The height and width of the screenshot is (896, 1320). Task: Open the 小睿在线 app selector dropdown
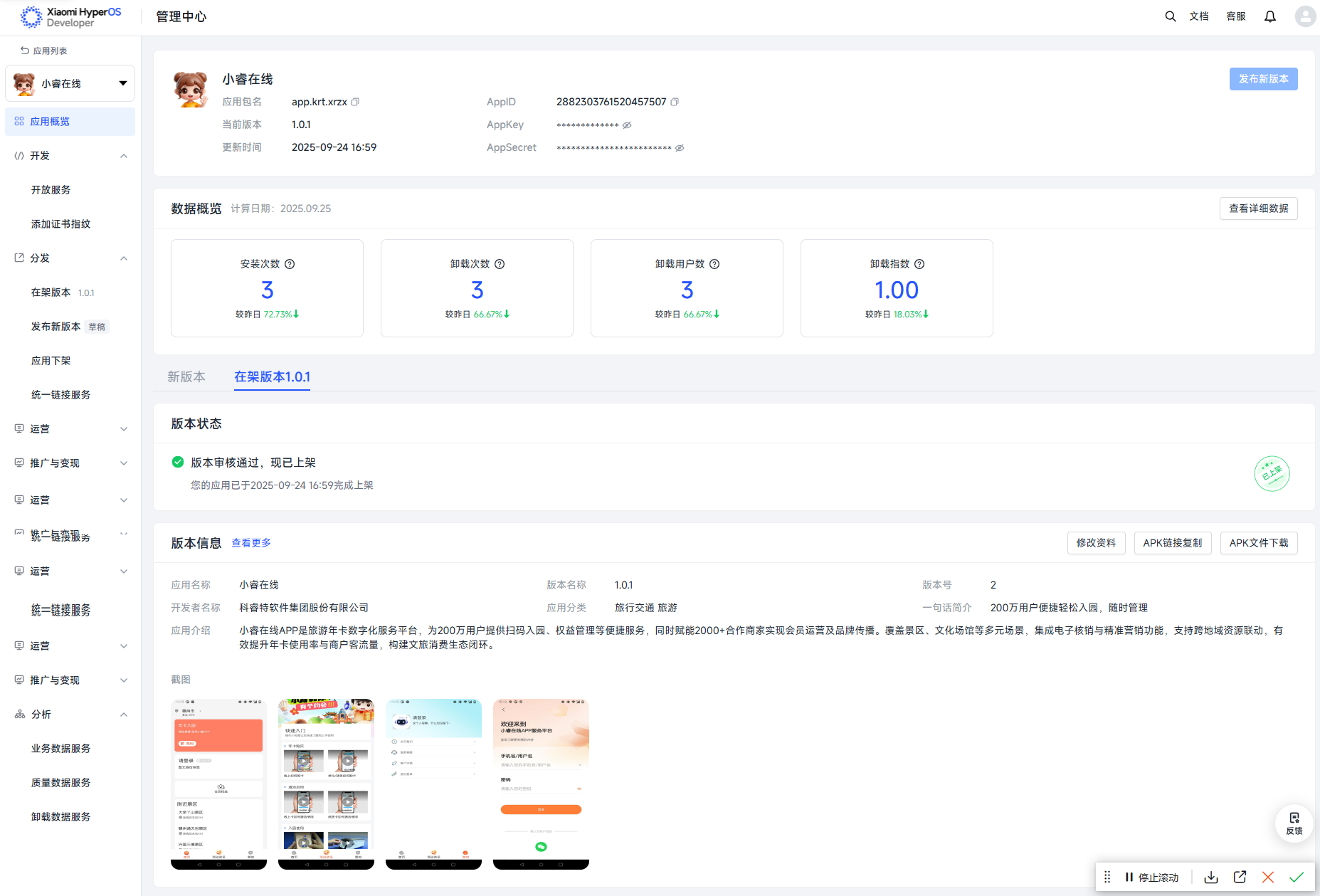tap(70, 83)
